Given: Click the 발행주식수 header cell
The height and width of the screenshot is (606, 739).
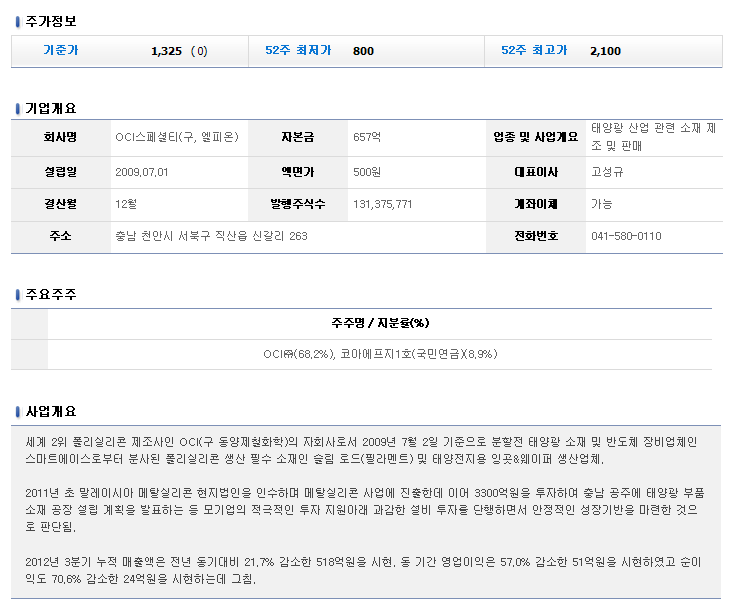Looking at the screenshot, I should tap(298, 205).
